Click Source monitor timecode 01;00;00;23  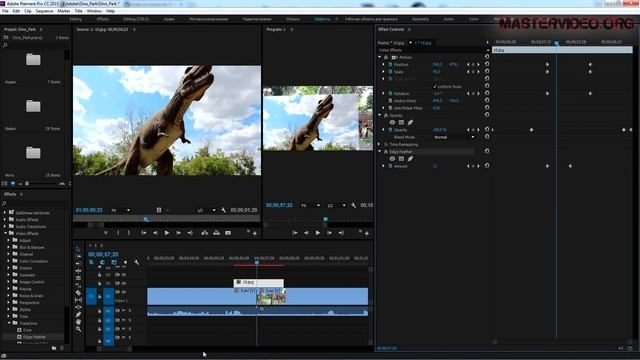pos(89,210)
